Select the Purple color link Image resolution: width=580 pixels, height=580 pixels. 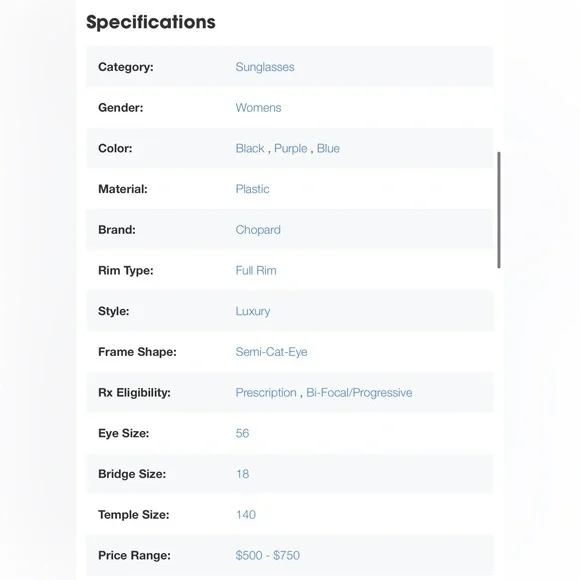coord(290,148)
